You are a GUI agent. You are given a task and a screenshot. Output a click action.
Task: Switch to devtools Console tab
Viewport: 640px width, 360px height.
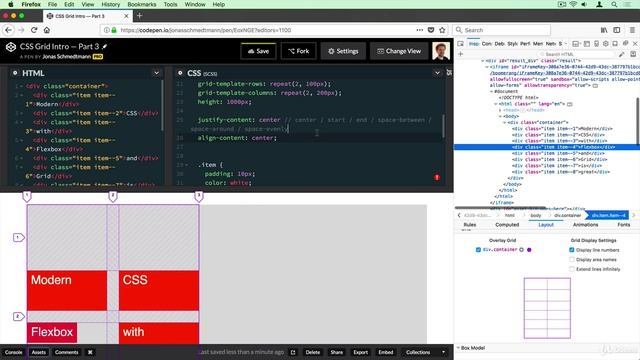[x=487, y=44]
